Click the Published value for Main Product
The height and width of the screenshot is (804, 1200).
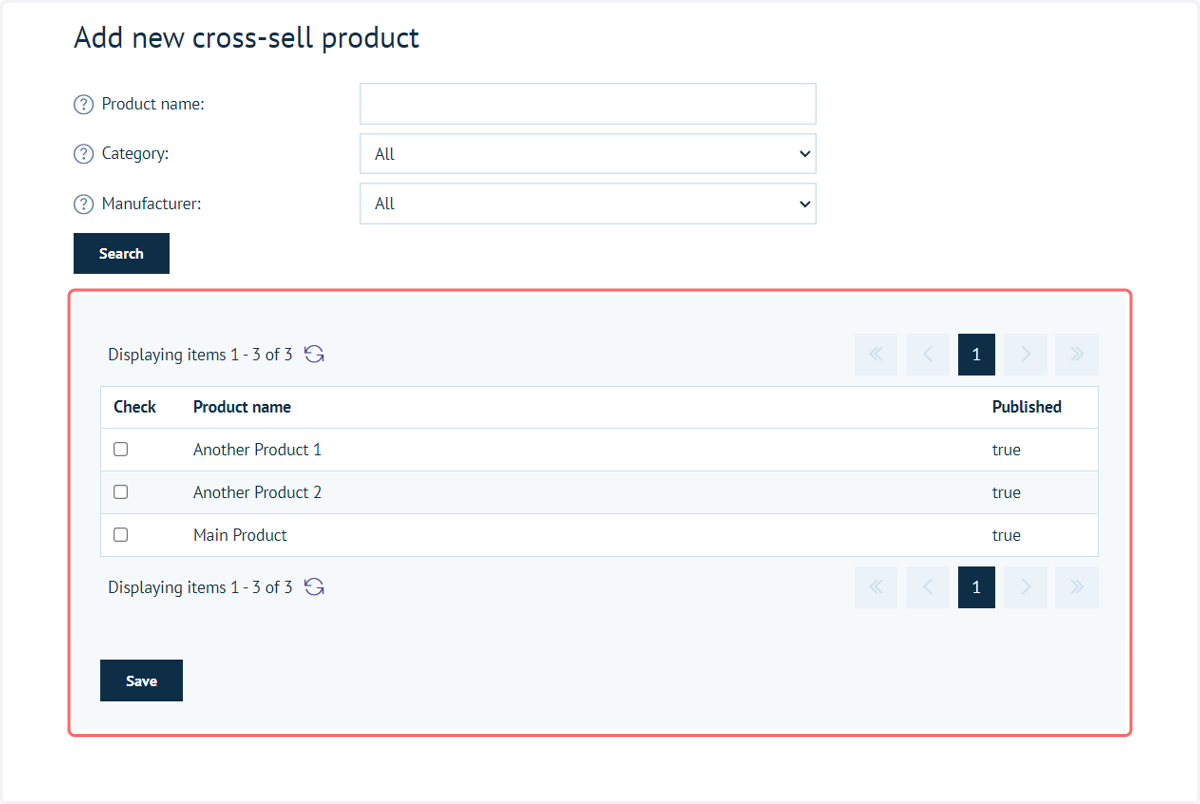point(1006,535)
